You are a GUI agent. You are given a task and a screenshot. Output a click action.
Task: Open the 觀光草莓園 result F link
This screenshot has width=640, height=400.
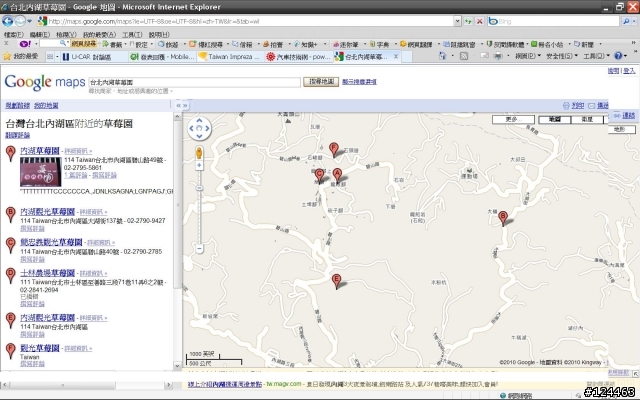pyautogui.click(x=40, y=348)
